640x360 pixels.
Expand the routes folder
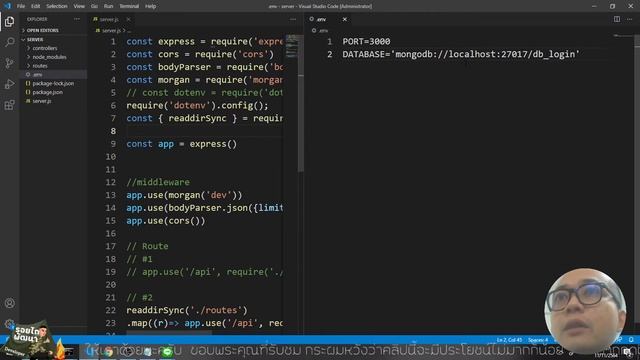(40, 66)
